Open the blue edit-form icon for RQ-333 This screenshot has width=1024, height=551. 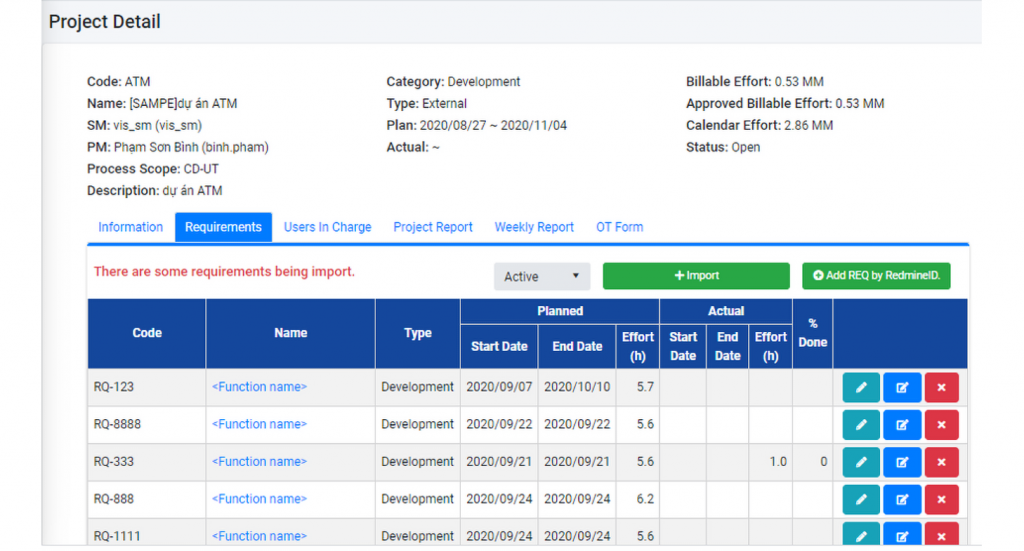coord(902,462)
